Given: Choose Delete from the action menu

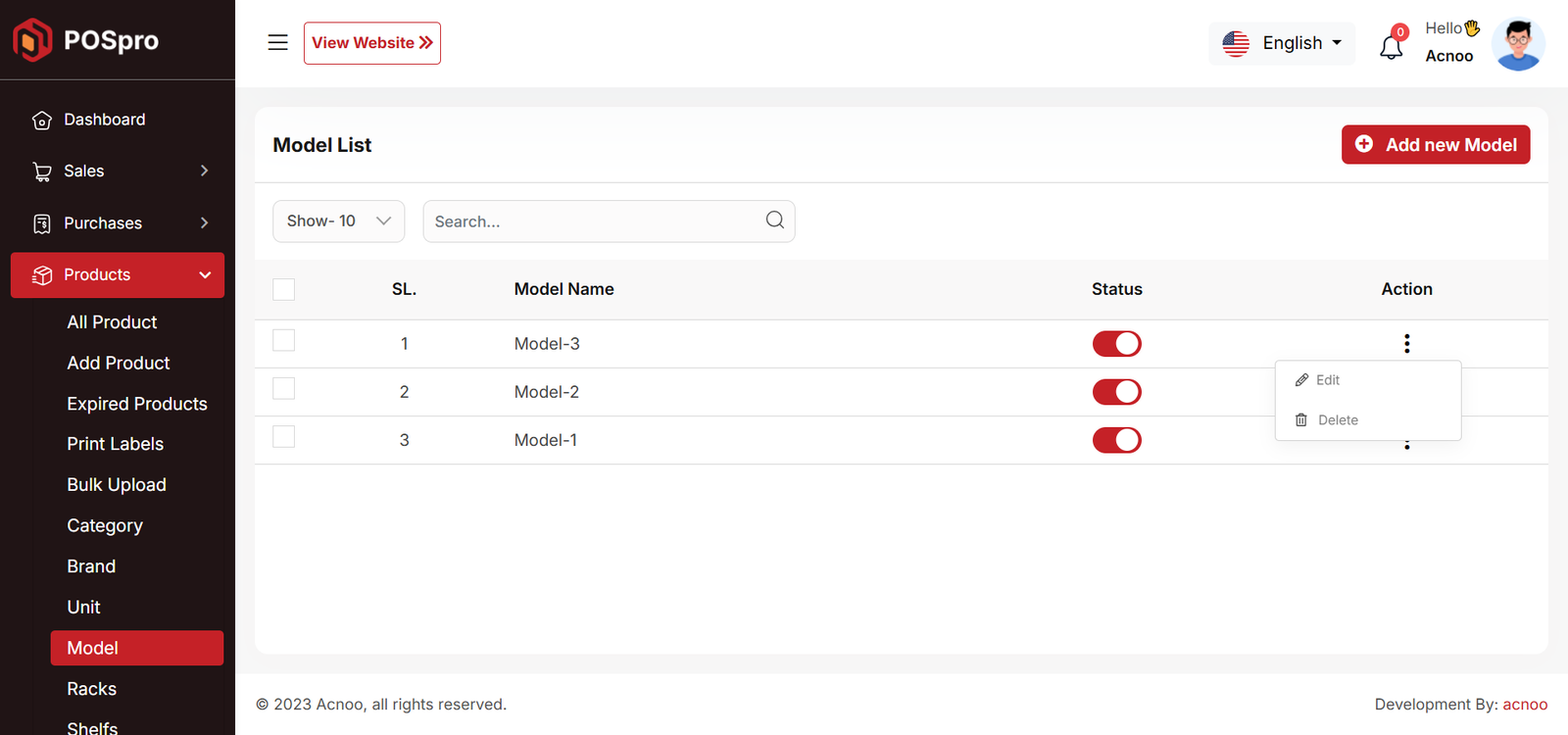Looking at the screenshot, I should (x=1337, y=420).
